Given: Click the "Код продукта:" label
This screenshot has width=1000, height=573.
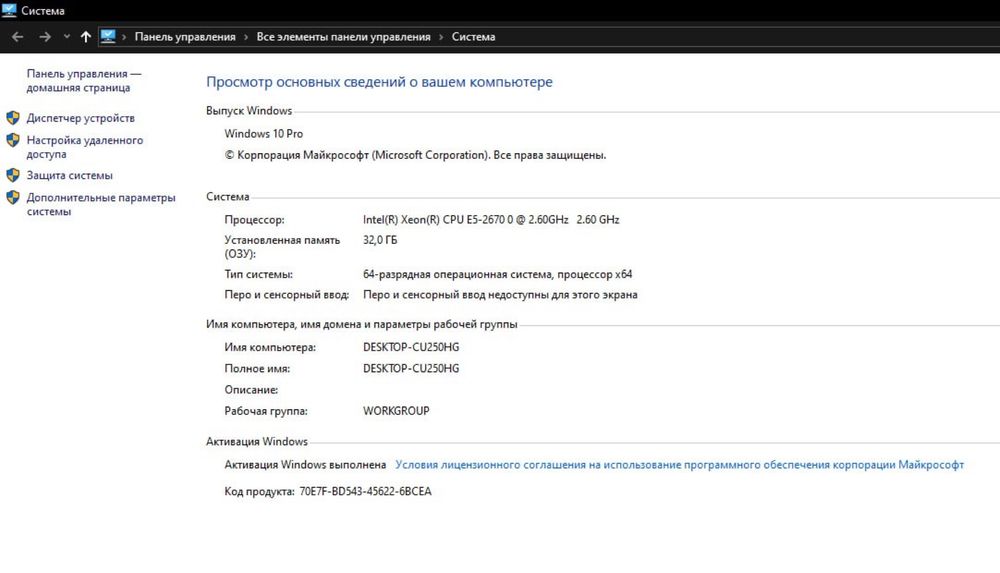Looking at the screenshot, I should click(259, 491).
